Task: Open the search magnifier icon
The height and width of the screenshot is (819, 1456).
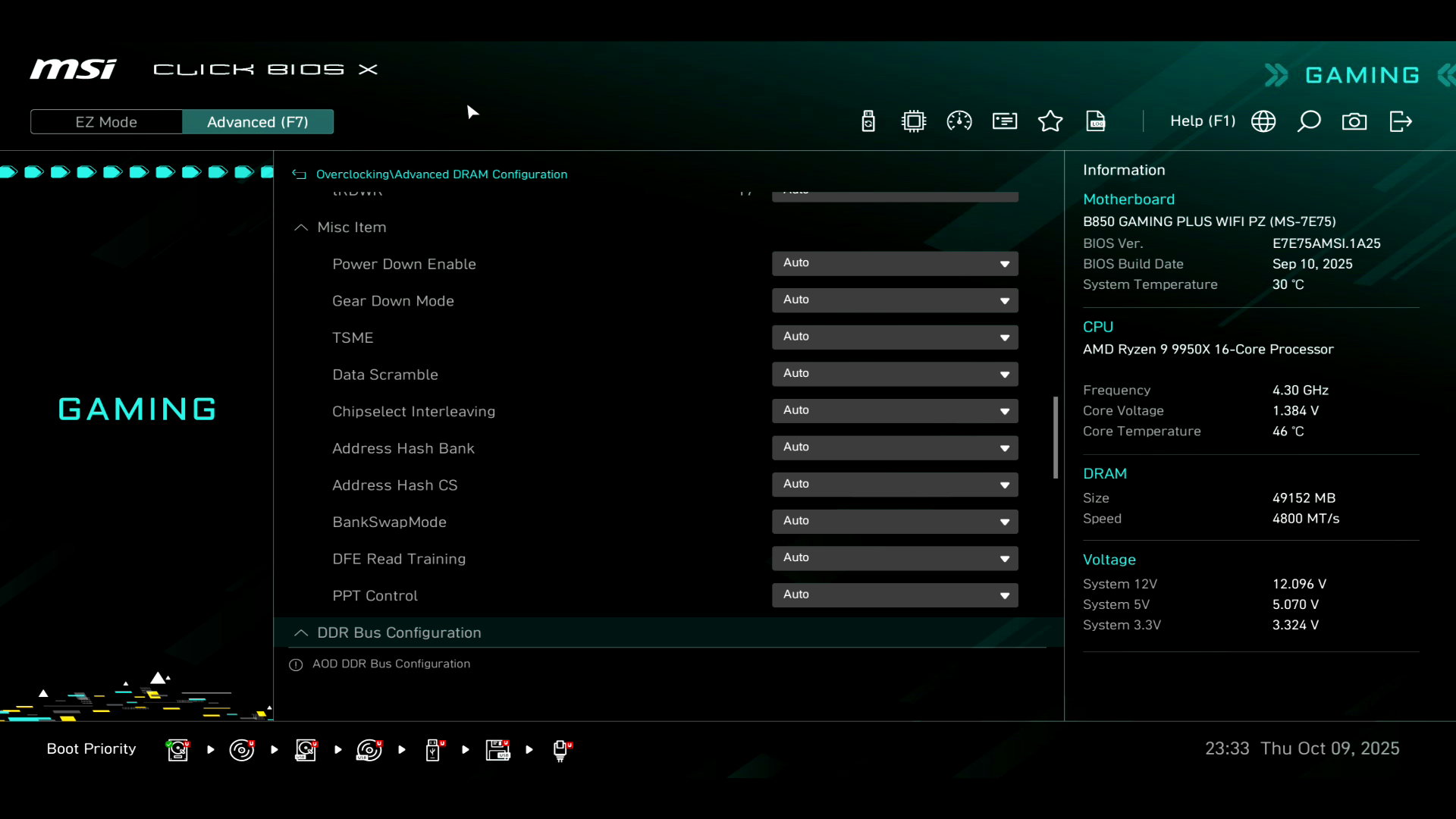Action: [x=1309, y=121]
